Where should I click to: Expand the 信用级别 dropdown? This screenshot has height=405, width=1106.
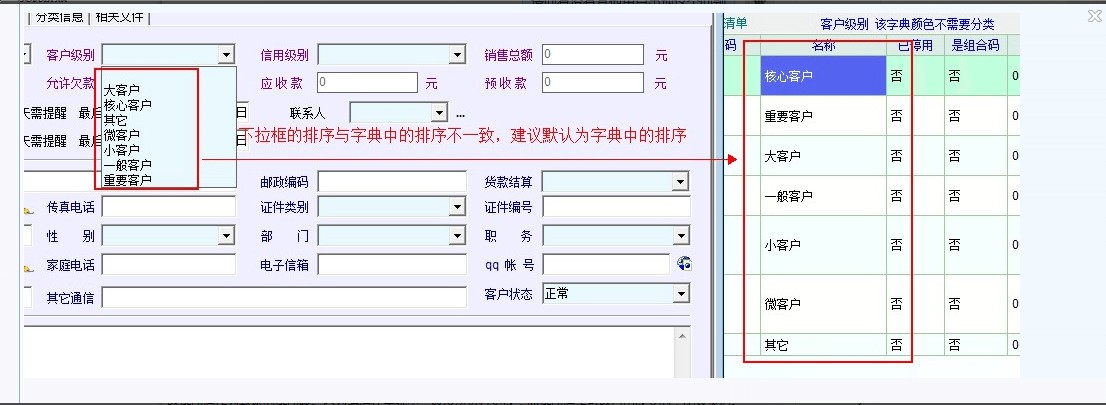pyautogui.click(x=457, y=55)
